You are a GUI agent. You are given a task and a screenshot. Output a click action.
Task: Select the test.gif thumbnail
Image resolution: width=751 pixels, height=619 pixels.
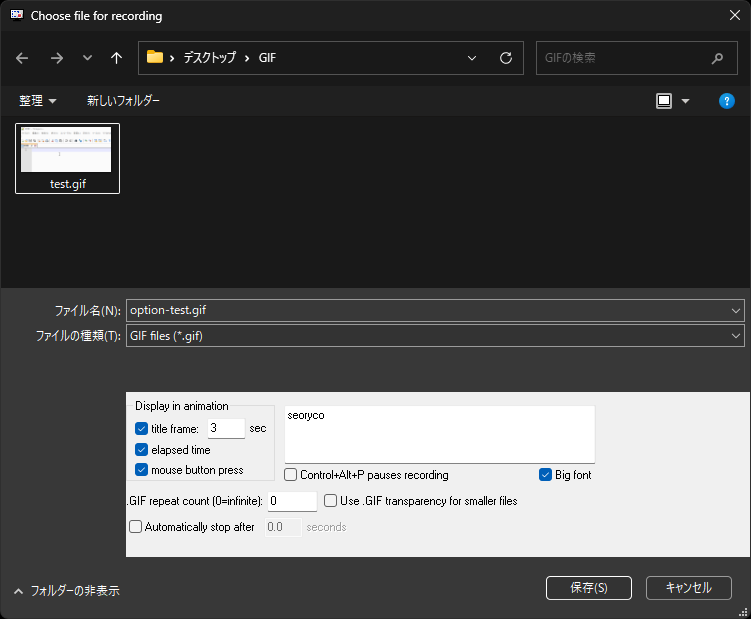pyautogui.click(x=67, y=157)
